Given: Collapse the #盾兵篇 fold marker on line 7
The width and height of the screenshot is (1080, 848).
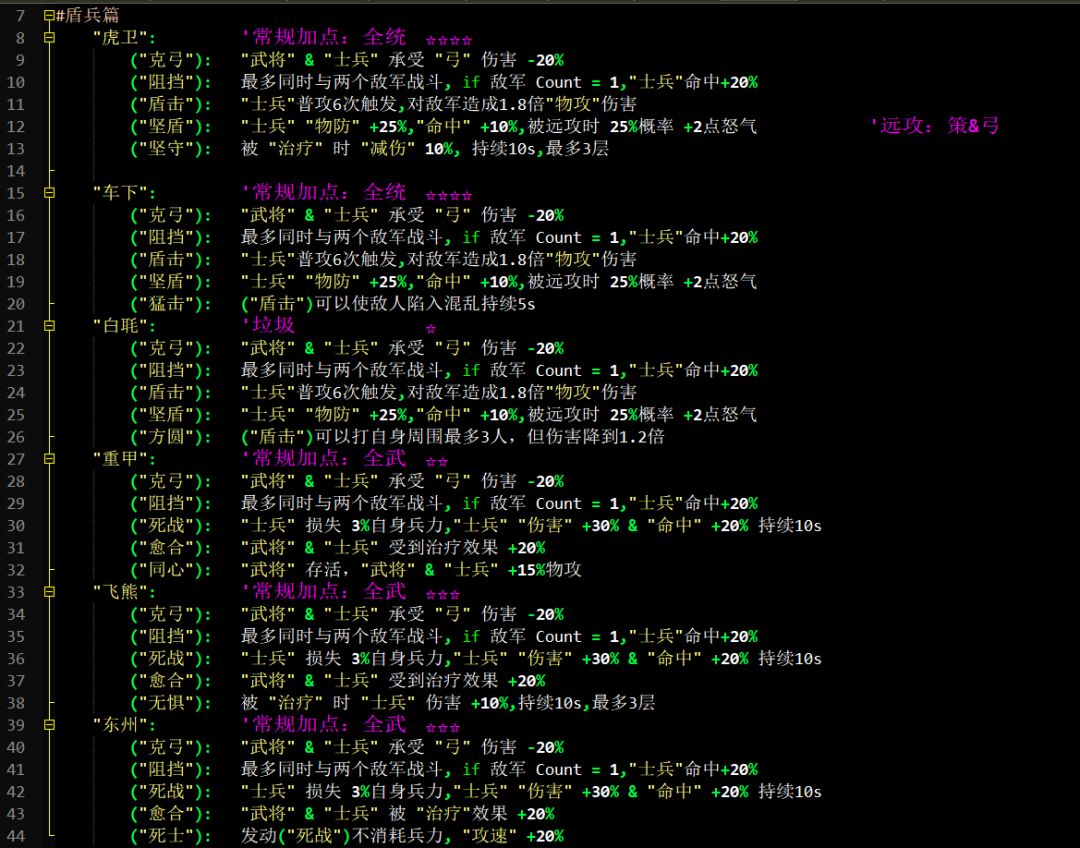Looking at the screenshot, I should [x=49, y=15].
